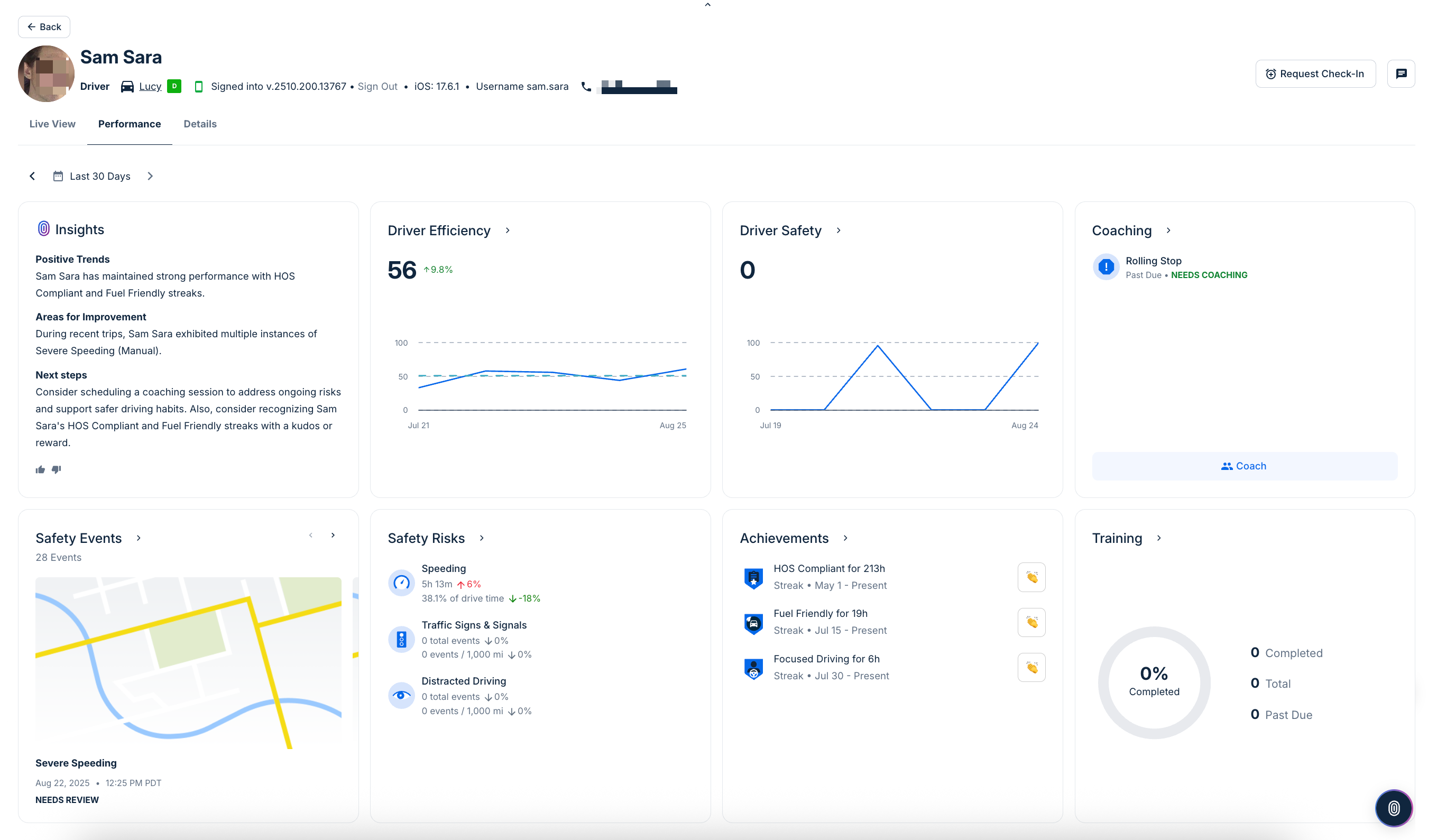Open the AI assistant floating button
1437x840 pixels.
[x=1393, y=808]
